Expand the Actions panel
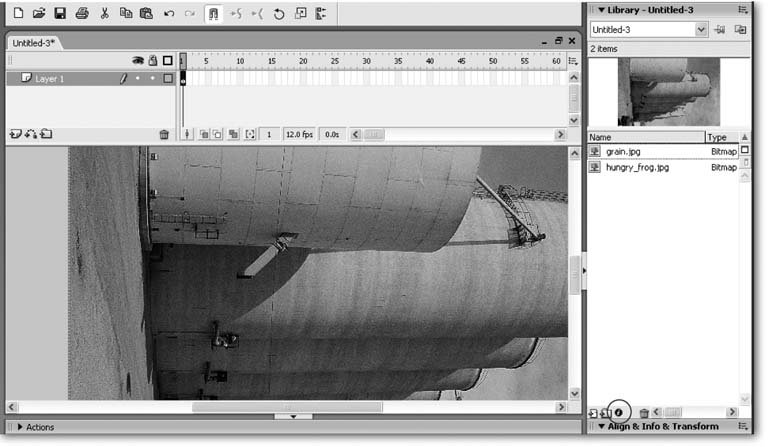The image size is (768, 447). (x=20, y=427)
